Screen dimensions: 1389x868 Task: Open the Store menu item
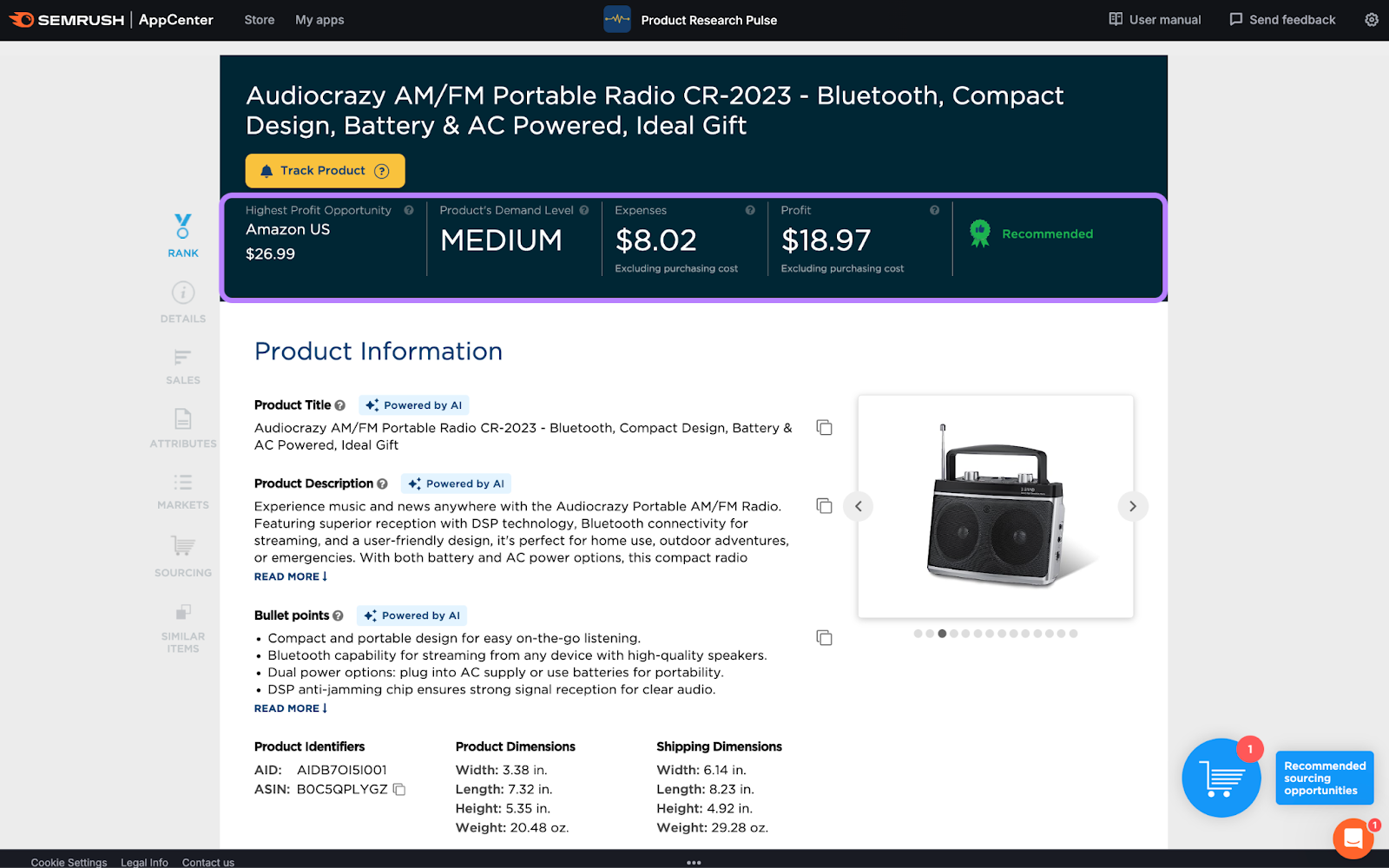tap(259, 20)
